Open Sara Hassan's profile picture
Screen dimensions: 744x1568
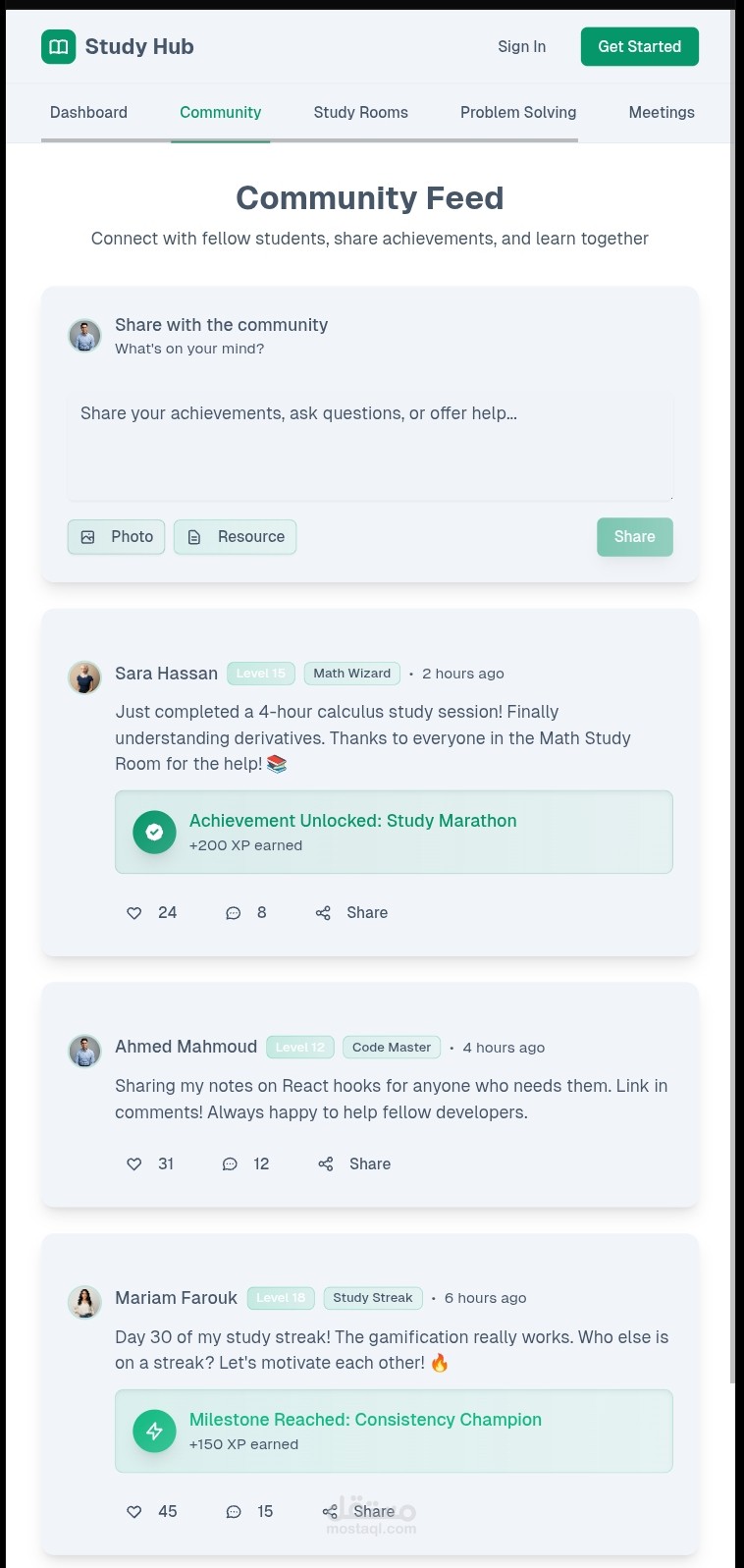[x=84, y=677]
